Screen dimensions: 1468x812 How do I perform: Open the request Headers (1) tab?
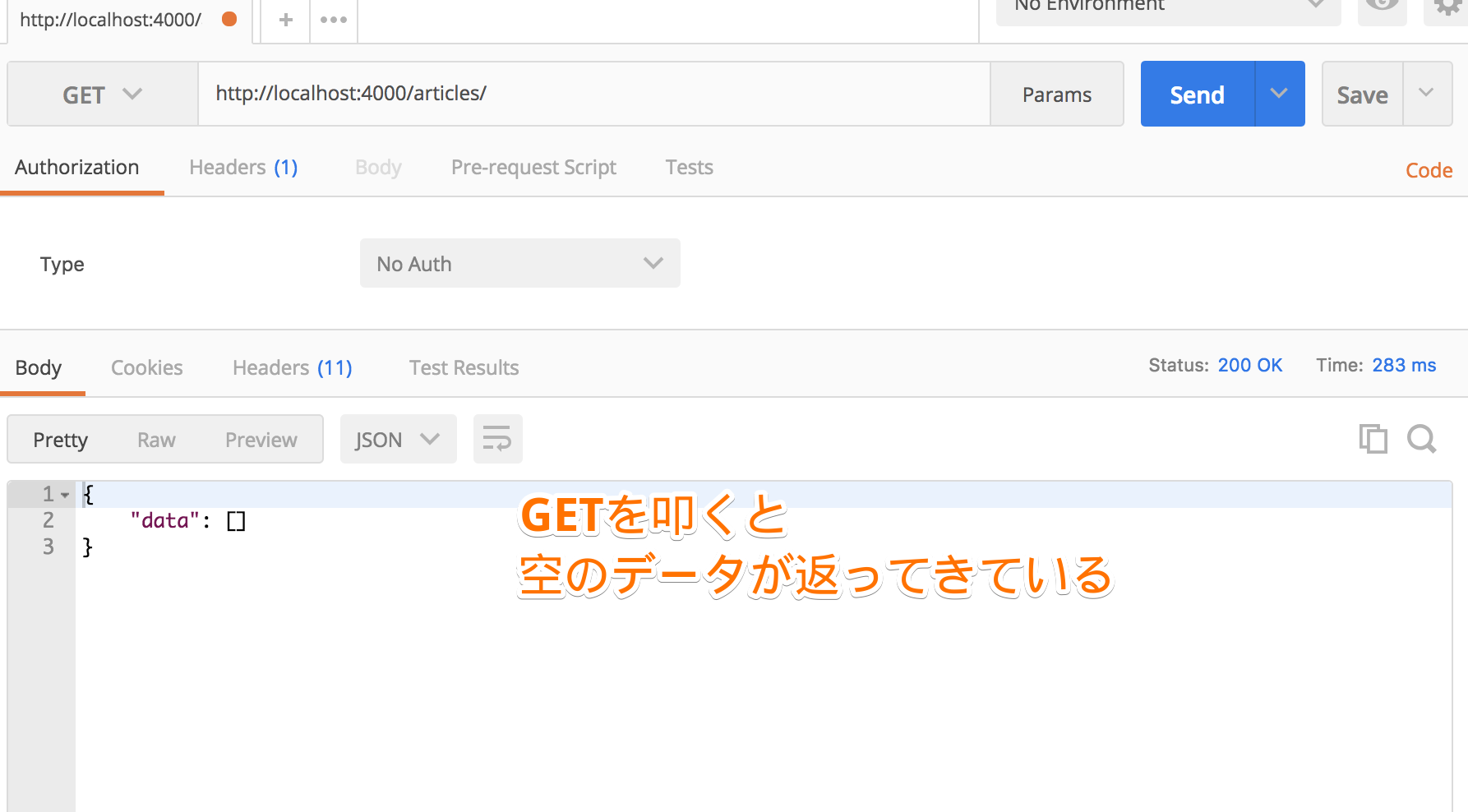243,168
